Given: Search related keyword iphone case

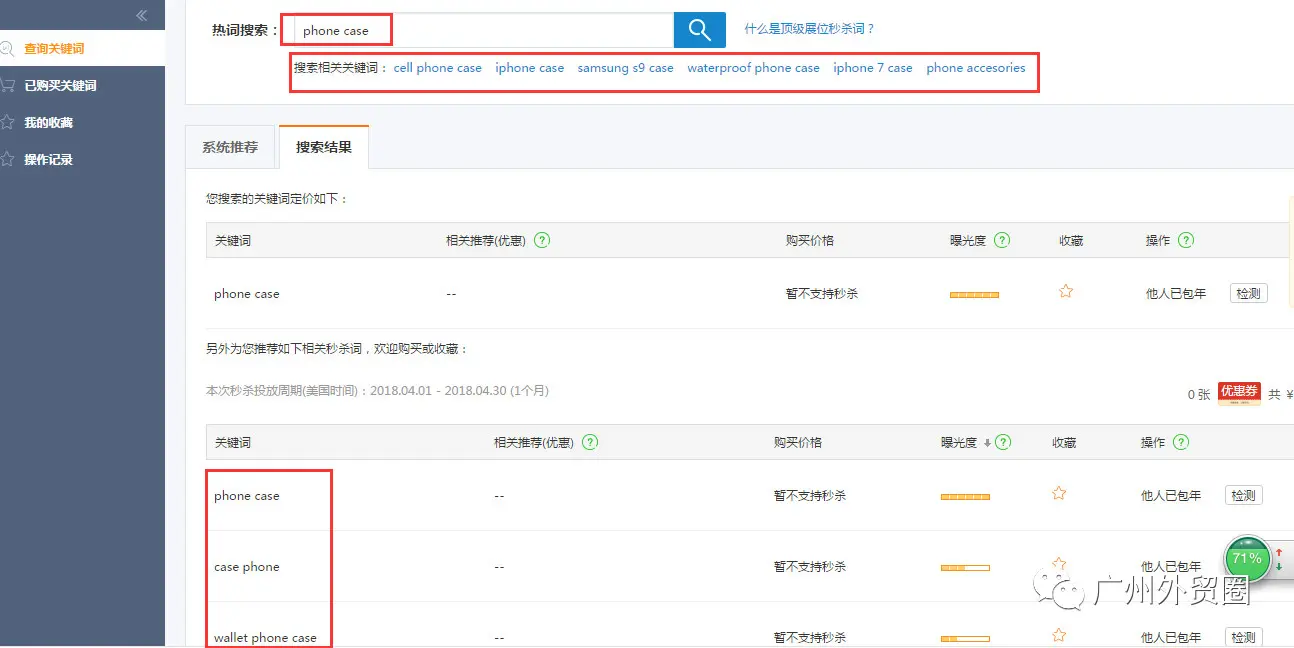Looking at the screenshot, I should pos(530,68).
